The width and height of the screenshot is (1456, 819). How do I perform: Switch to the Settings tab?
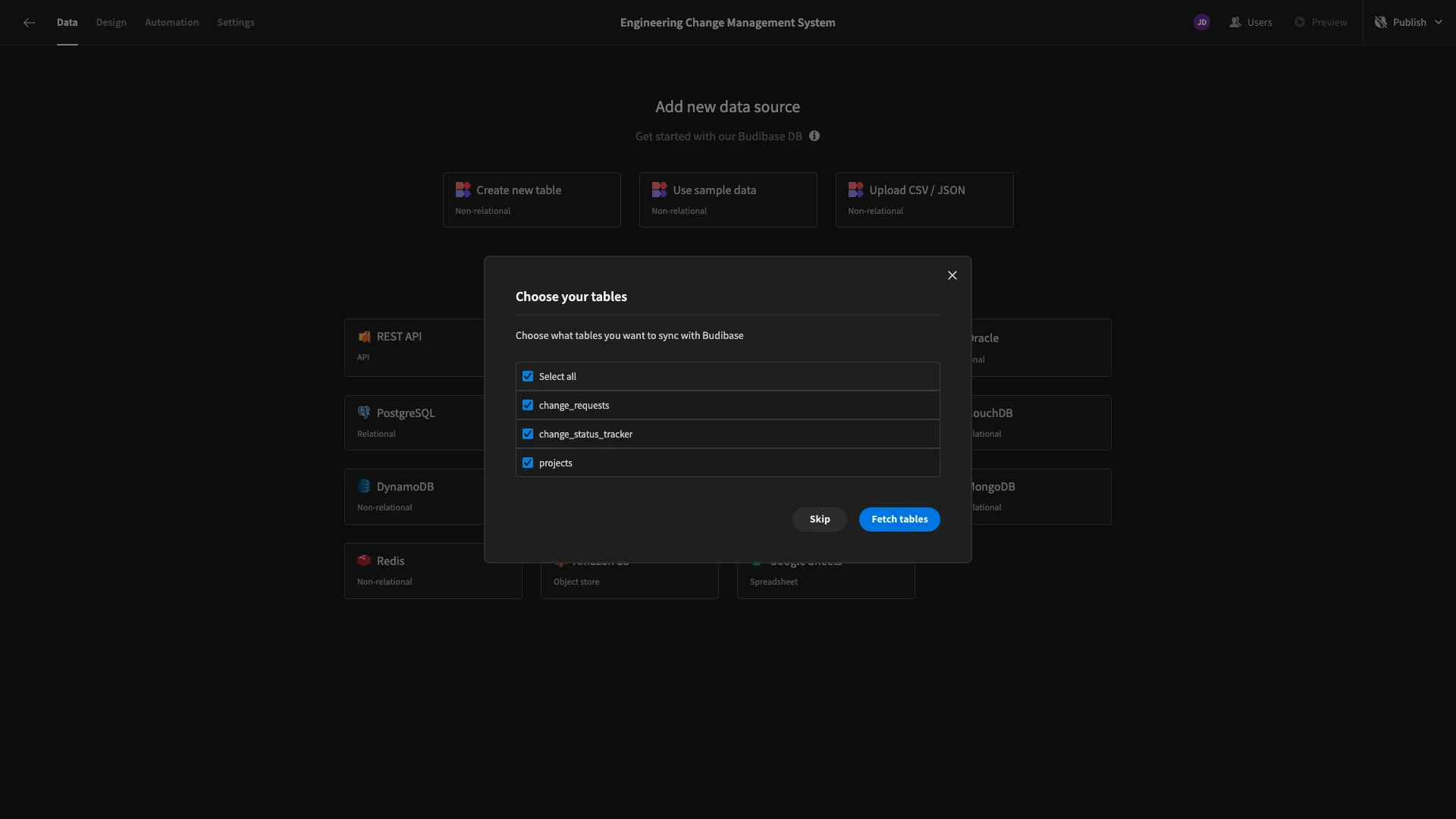coord(235,22)
